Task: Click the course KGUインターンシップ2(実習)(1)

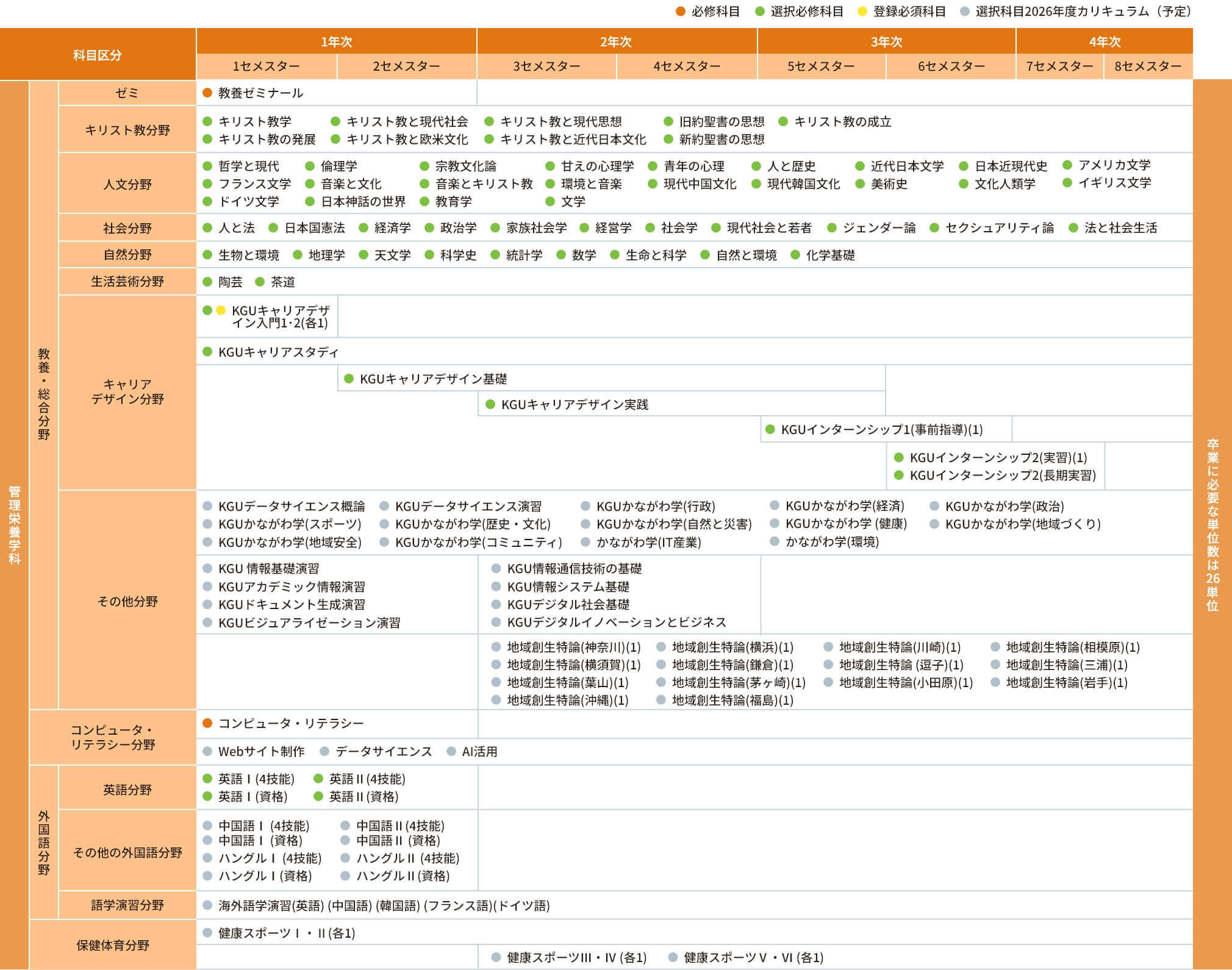Action: click(x=998, y=458)
